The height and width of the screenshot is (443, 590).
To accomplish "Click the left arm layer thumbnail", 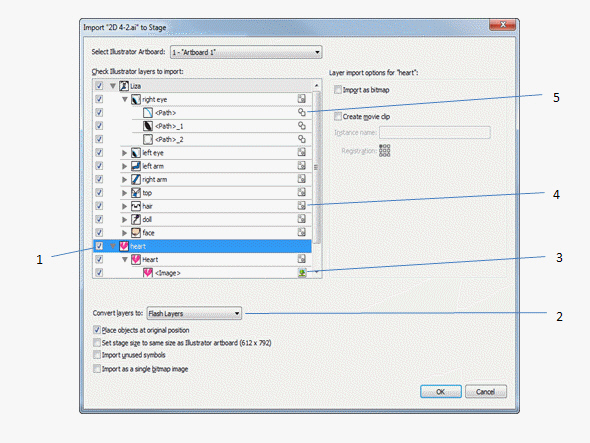I will coord(136,166).
